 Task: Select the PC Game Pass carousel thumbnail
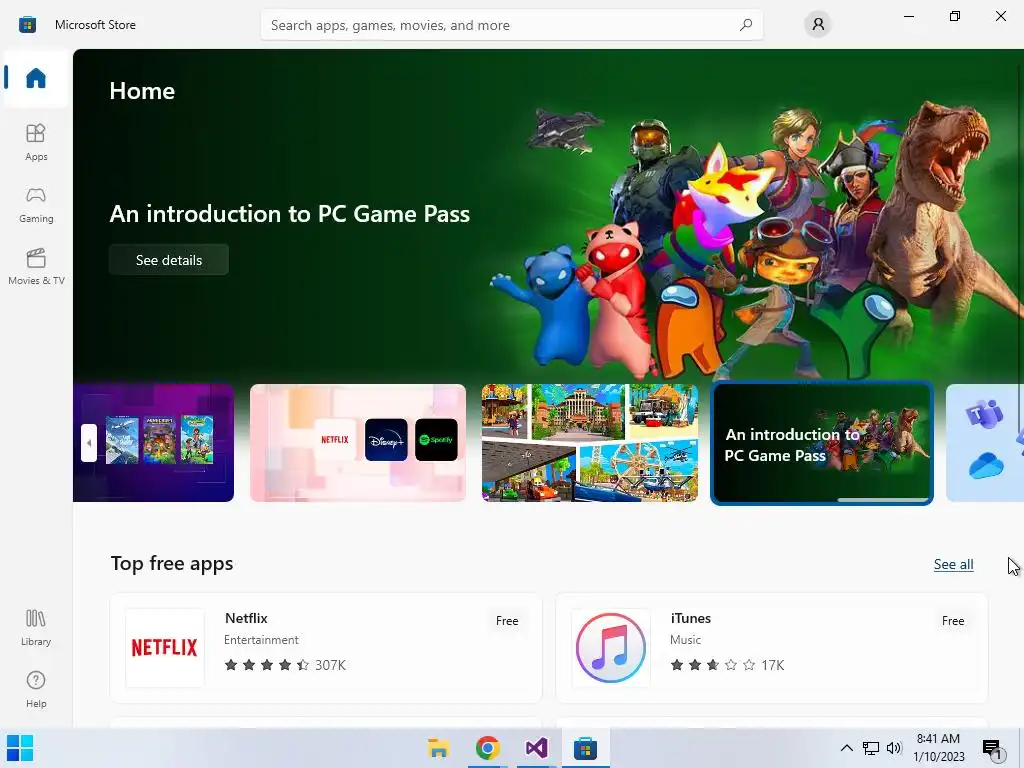[x=822, y=443]
